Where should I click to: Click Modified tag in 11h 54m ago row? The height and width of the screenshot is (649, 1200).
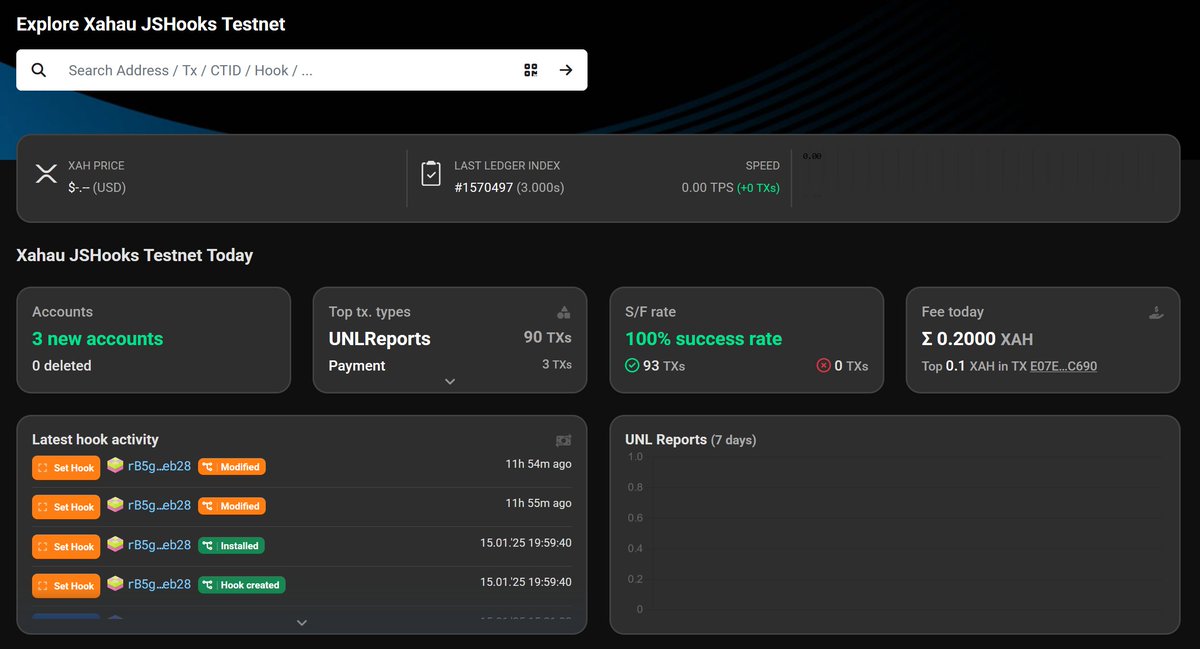(x=232, y=467)
